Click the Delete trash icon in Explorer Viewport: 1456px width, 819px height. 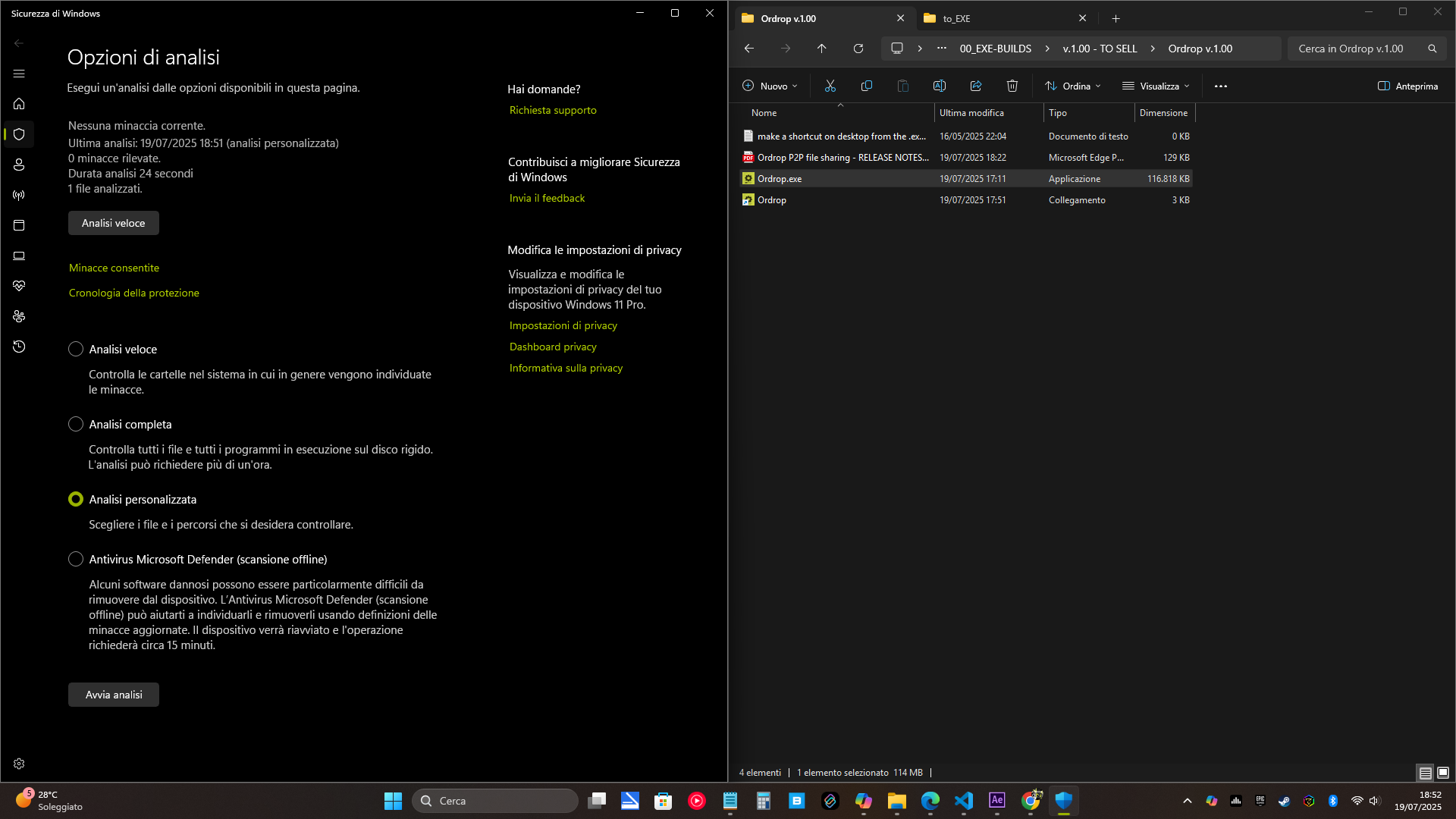(x=1012, y=86)
